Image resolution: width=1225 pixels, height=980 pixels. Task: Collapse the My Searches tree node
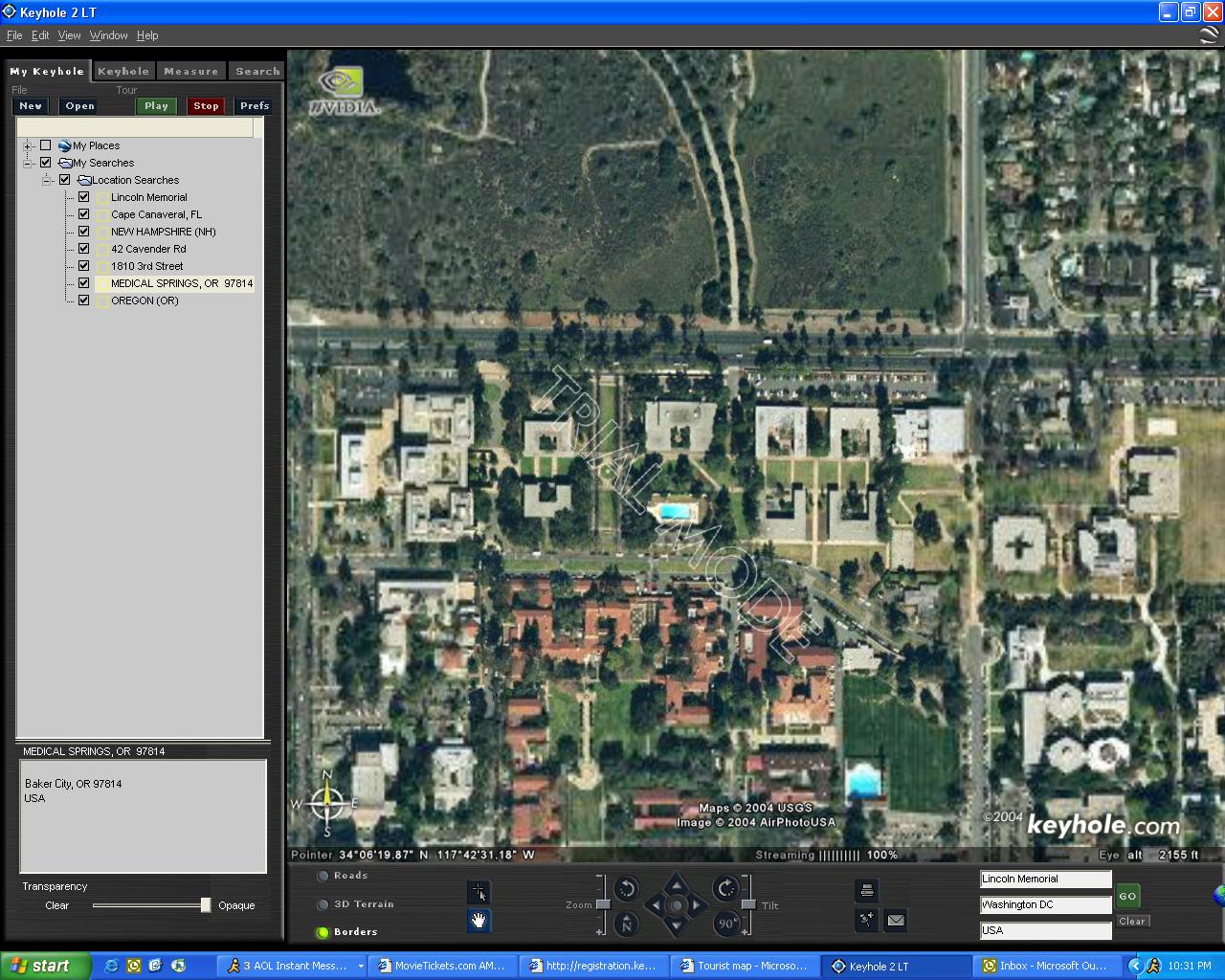coord(28,163)
